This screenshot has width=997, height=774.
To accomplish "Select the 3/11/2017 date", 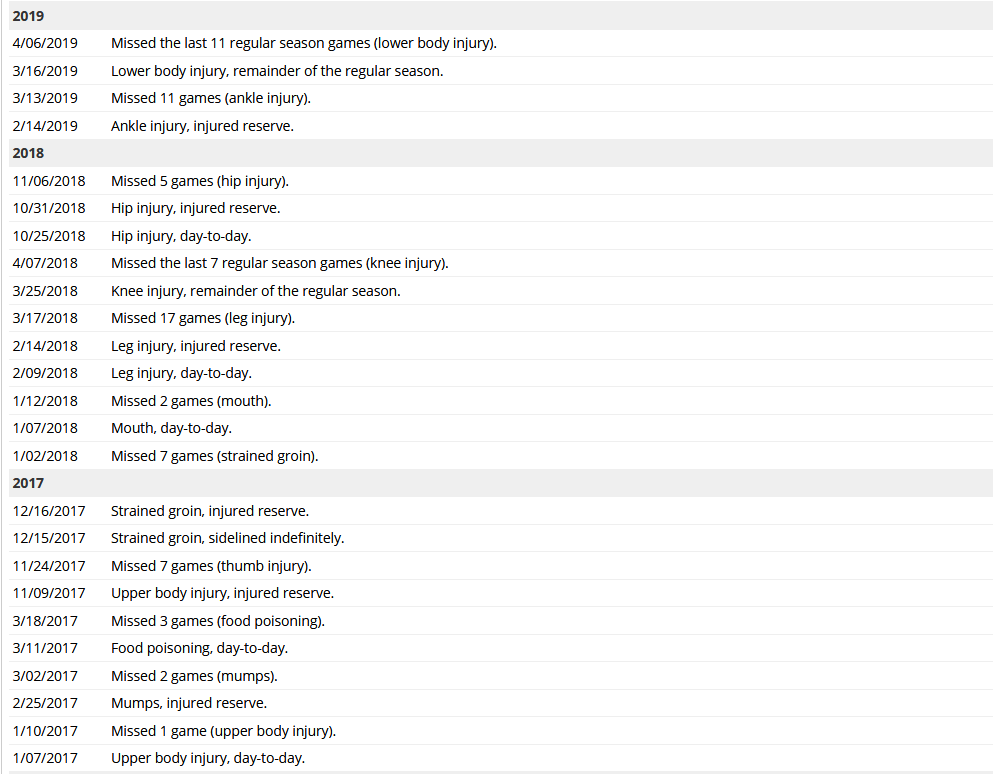I will tap(45, 649).
